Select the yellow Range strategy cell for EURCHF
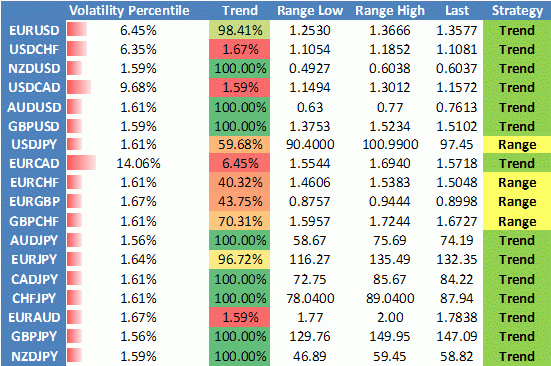Screen dimensions: 551x366 [517, 182]
